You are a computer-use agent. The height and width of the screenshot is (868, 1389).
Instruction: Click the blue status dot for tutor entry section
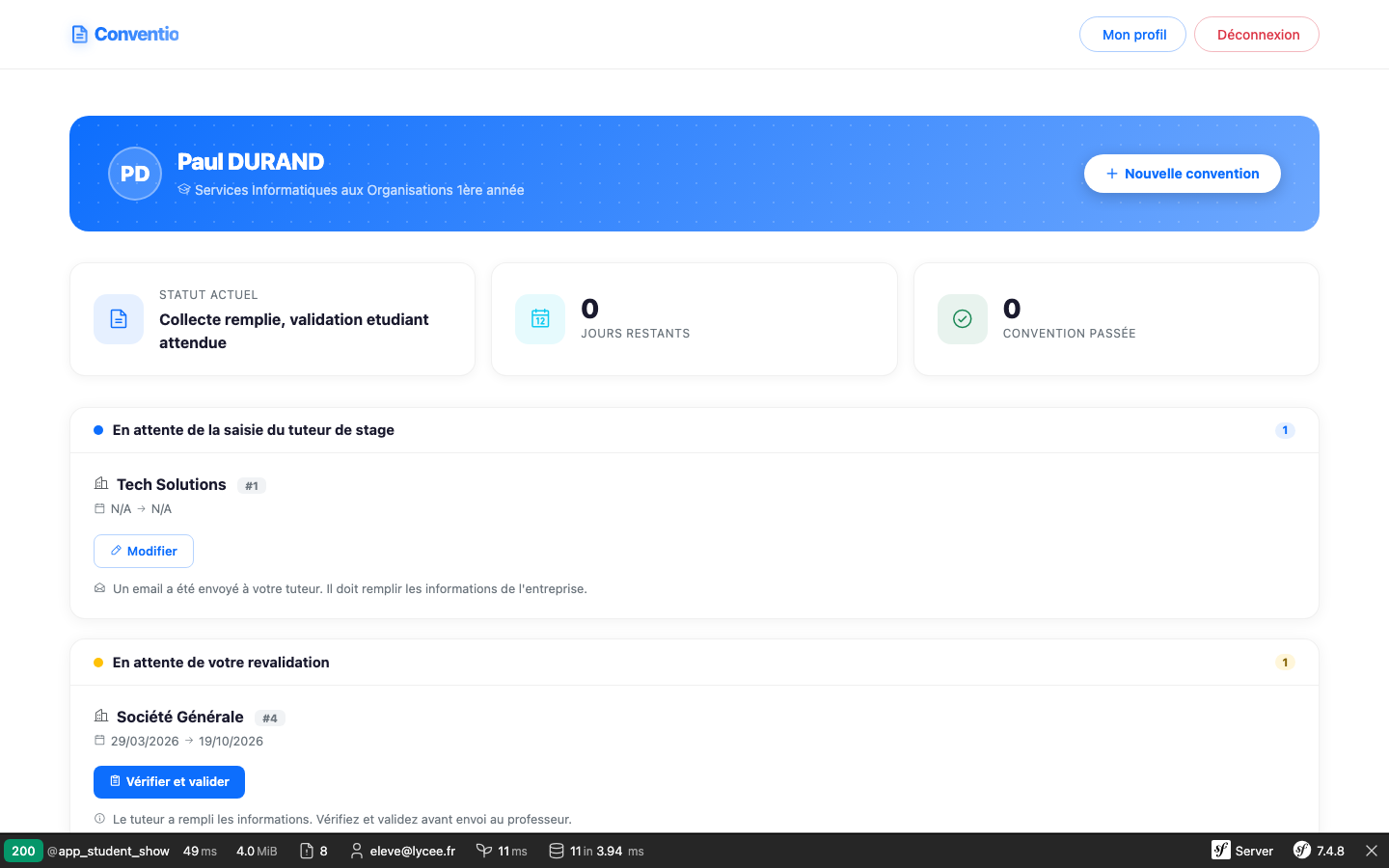pos(98,430)
